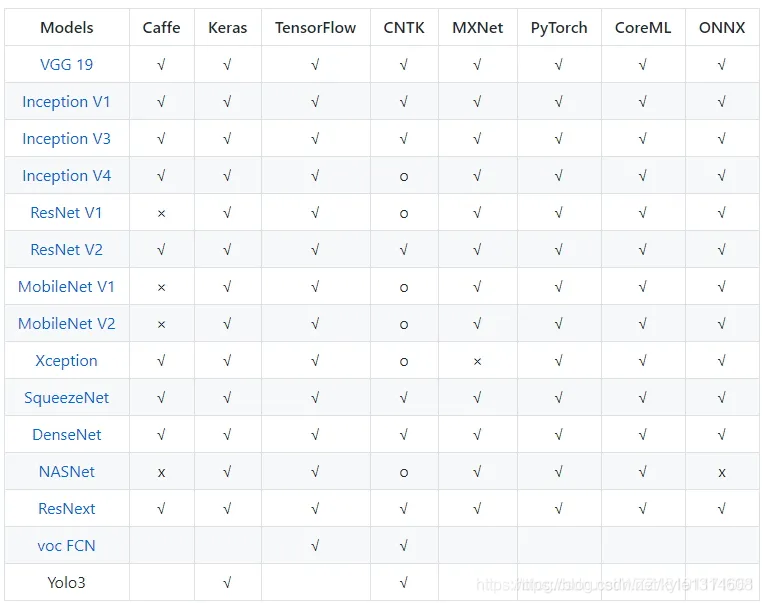Open the MobileNet V2 link
The width and height of the screenshot is (762, 603).
67,324
